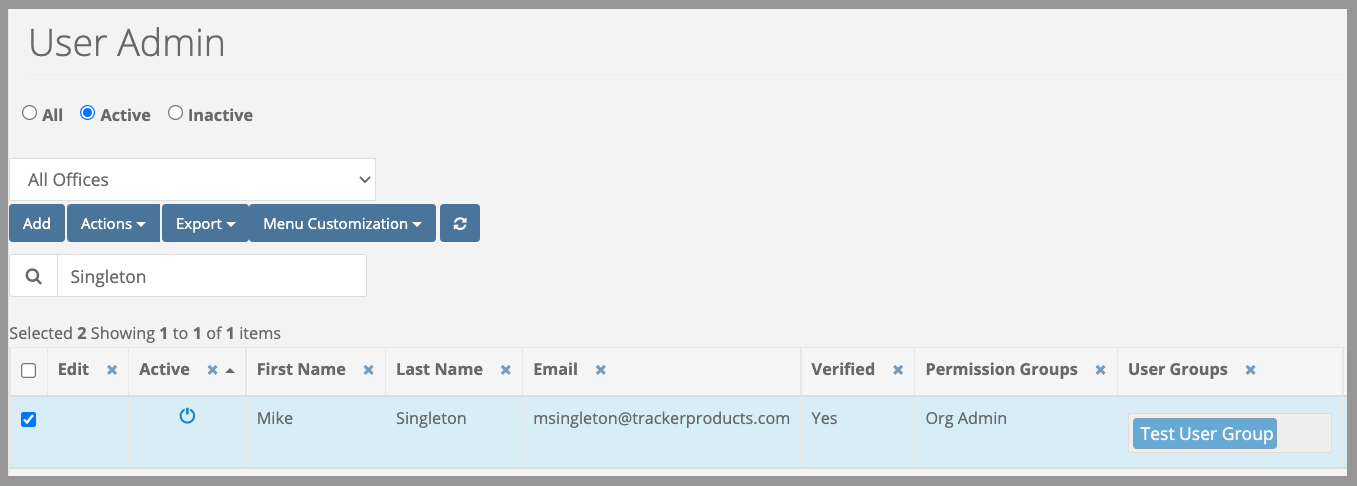The width and height of the screenshot is (1357, 486).
Task: Expand the Actions dropdown menu
Action: click(114, 224)
